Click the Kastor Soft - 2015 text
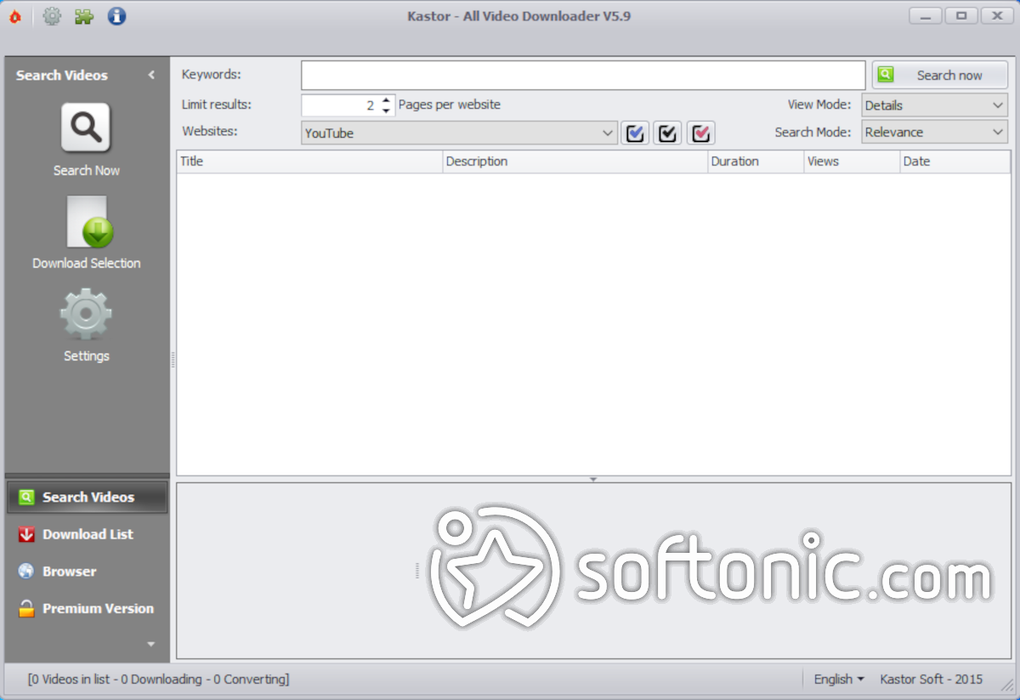1020x700 pixels. (x=931, y=679)
